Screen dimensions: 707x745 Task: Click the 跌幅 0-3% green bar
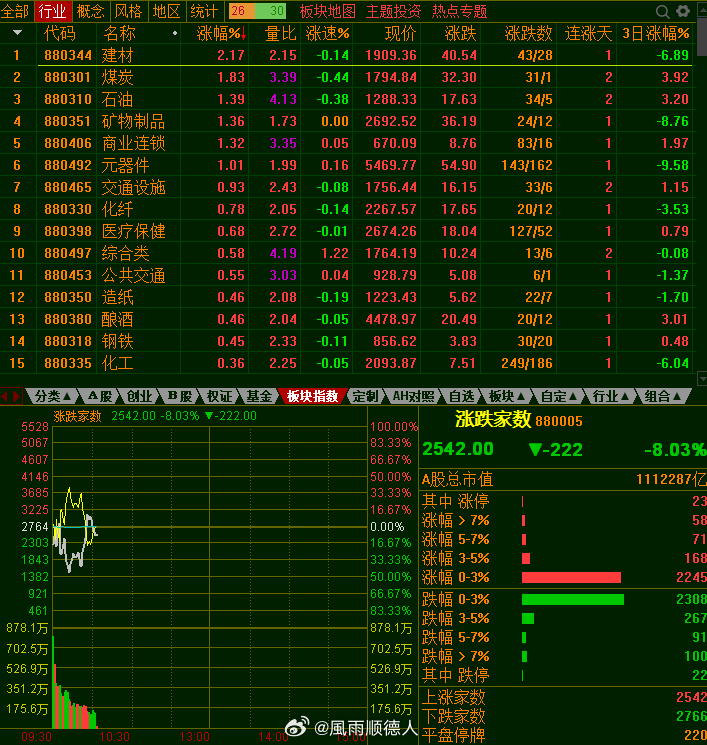click(573, 600)
